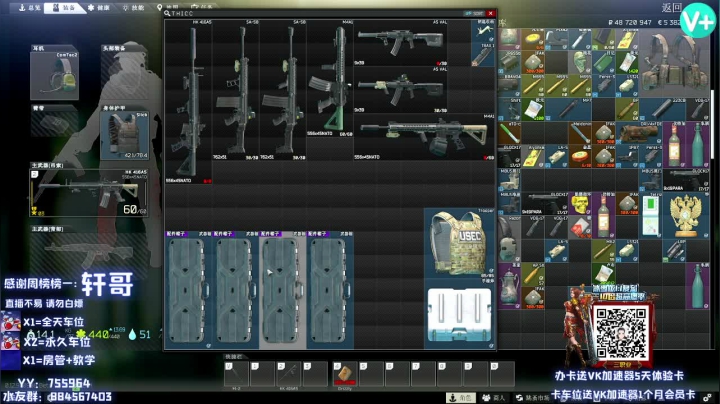The width and height of the screenshot is (720, 404).
Task: Select the Tetriz handheld game in stash
Action: click(651, 216)
